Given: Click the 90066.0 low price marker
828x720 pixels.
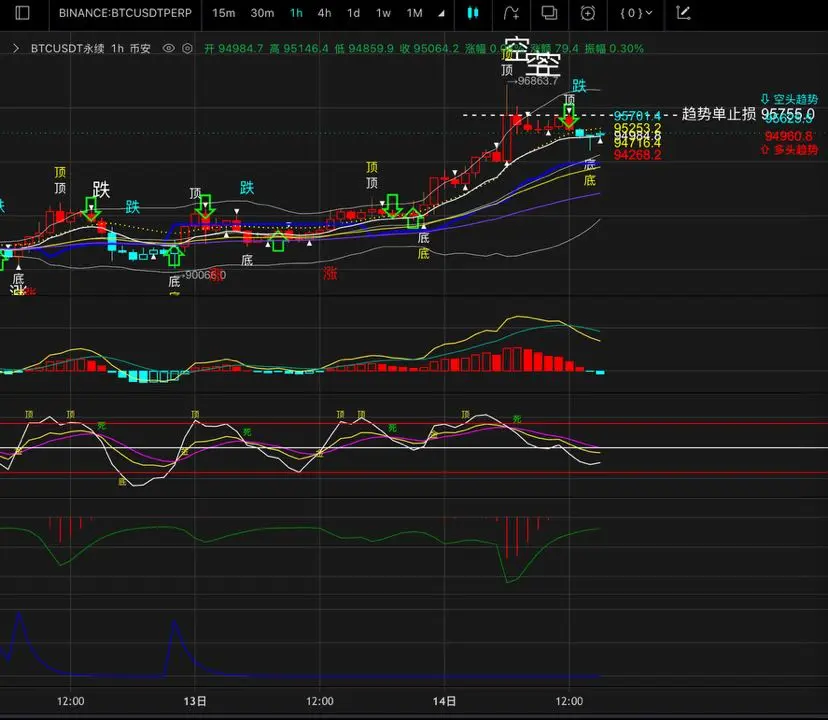Looking at the screenshot, I should coord(205,275).
